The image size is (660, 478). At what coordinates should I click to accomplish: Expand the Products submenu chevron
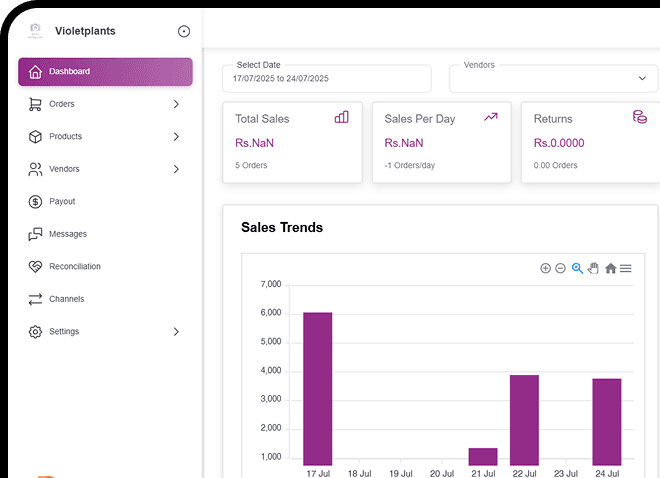176,137
